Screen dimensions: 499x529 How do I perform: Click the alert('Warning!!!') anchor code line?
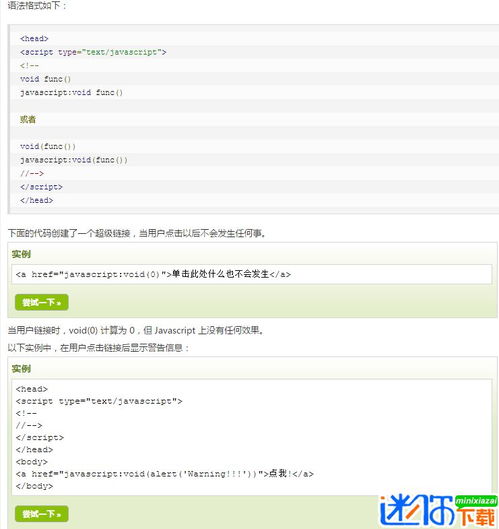click(165, 474)
